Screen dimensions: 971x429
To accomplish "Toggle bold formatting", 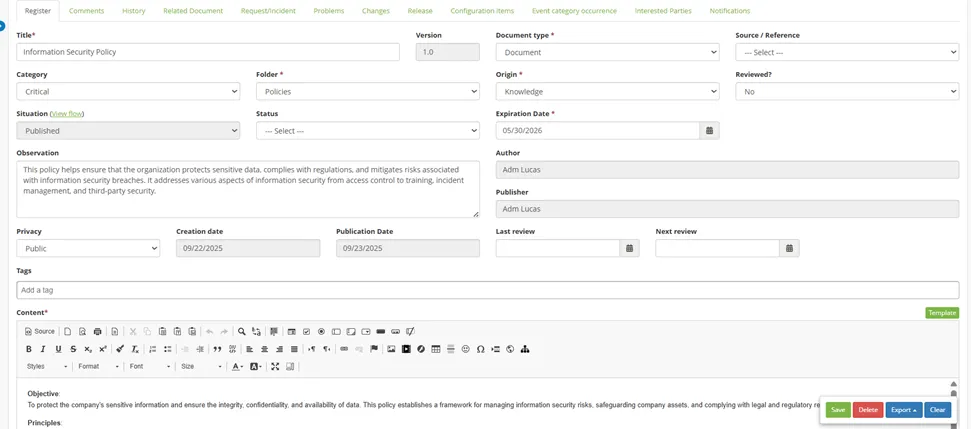I will pyautogui.click(x=28, y=349).
